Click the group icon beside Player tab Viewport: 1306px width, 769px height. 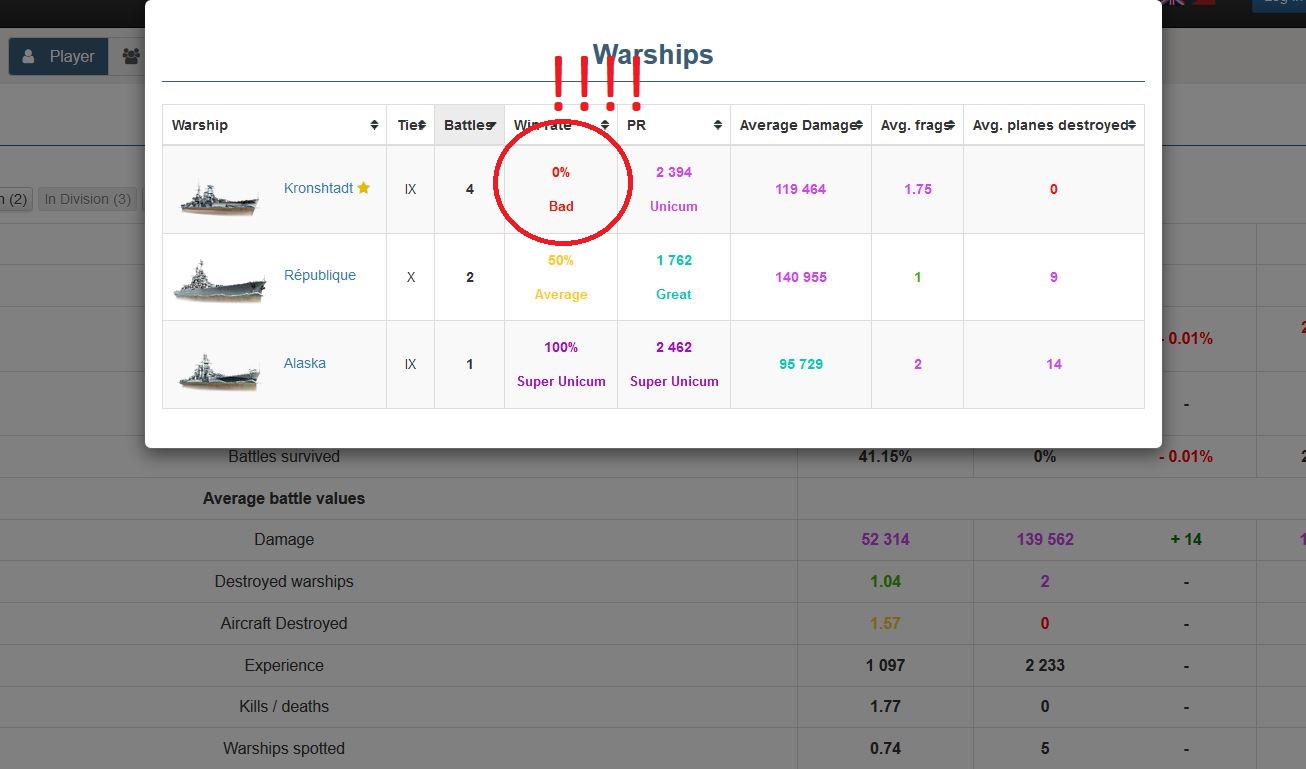pos(131,56)
